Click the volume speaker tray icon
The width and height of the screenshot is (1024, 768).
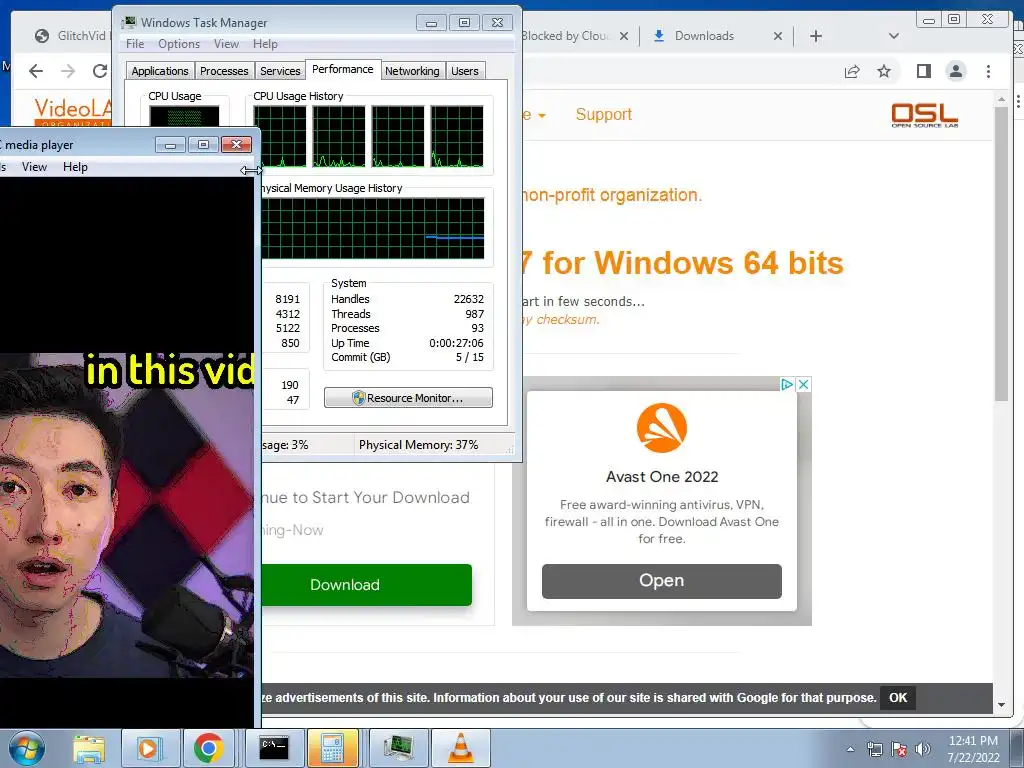[923, 749]
